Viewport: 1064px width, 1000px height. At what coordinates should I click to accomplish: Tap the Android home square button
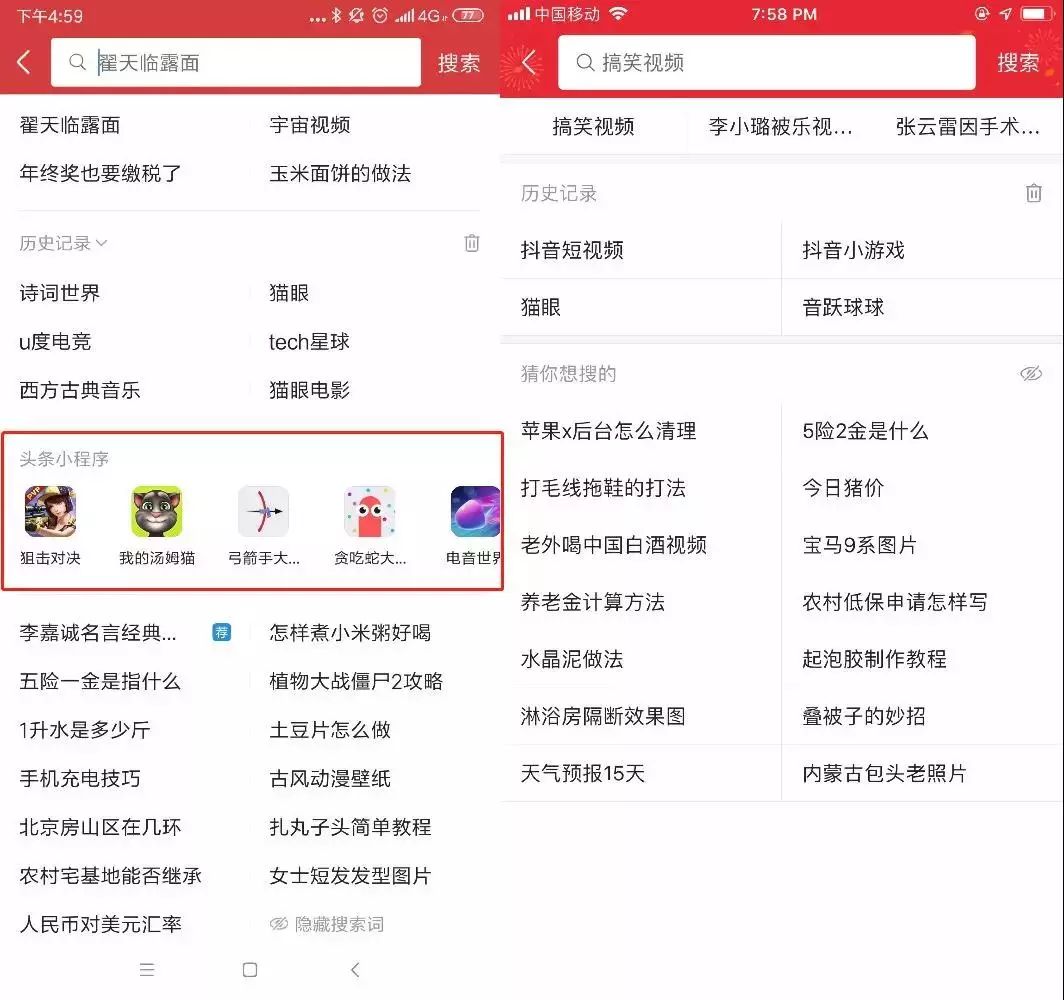[x=250, y=969]
